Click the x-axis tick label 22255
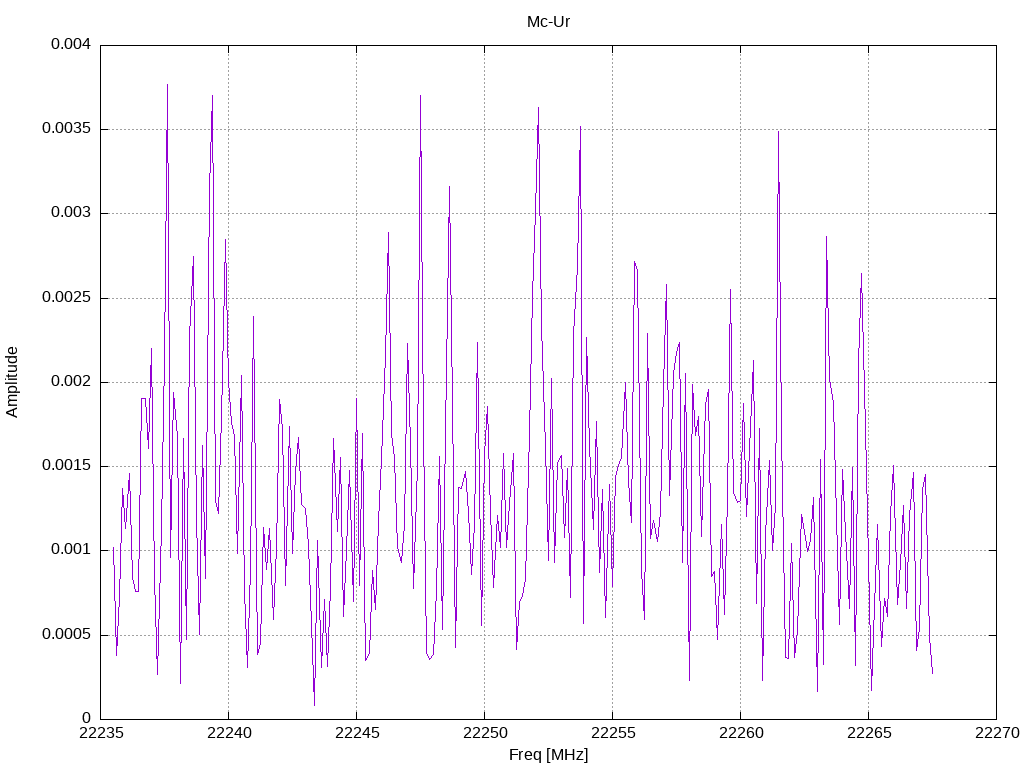 pyautogui.click(x=613, y=733)
